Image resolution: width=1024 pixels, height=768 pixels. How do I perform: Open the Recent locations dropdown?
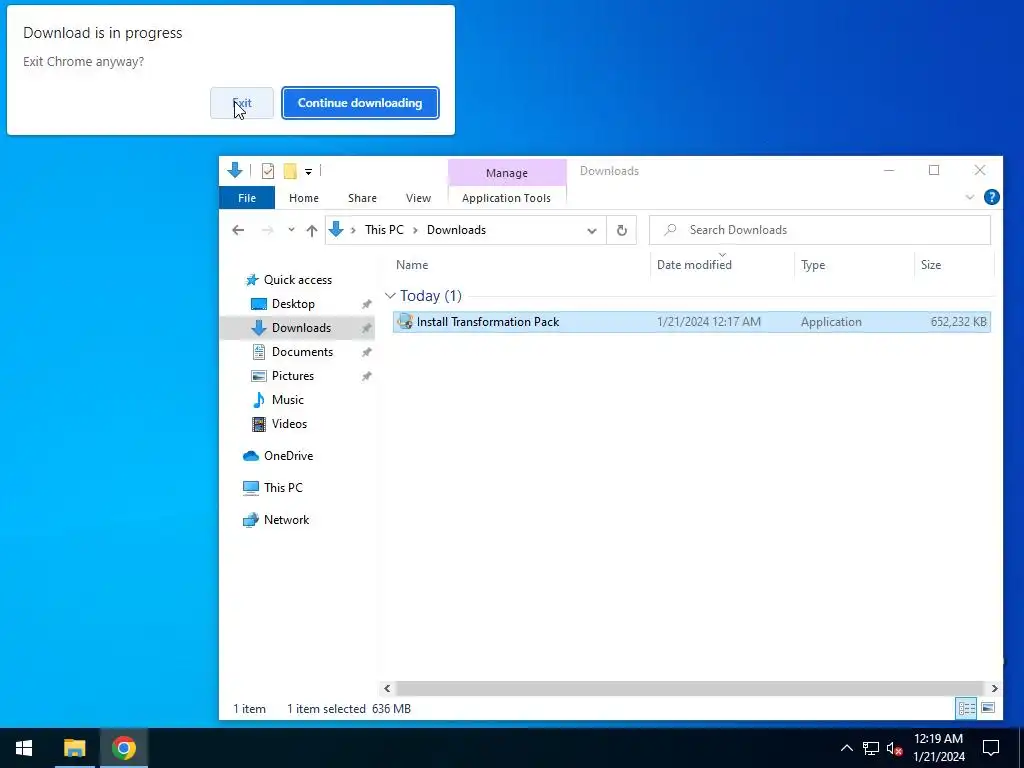click(x=291, y=230)
